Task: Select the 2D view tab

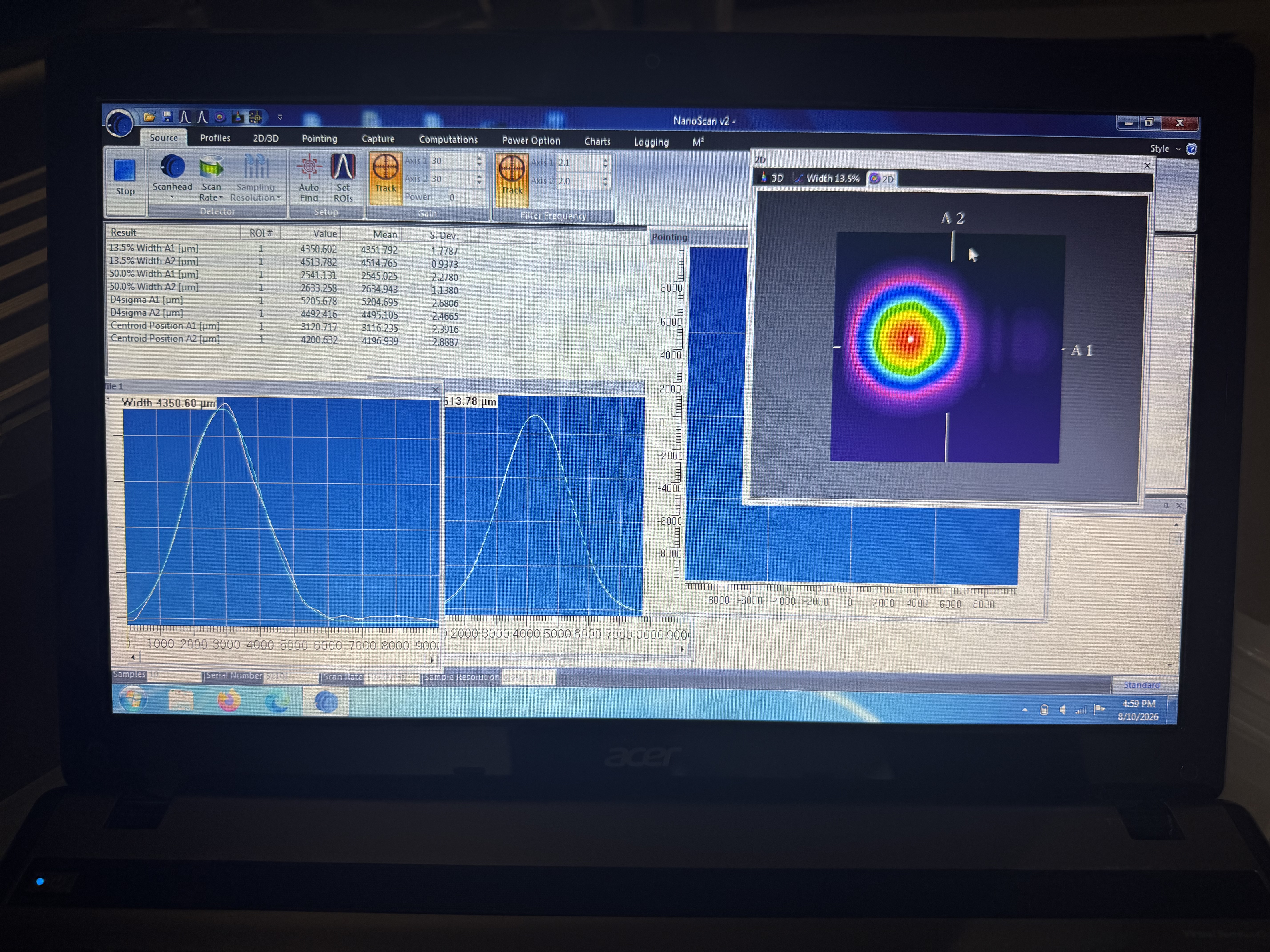Action: pos(881,179)
